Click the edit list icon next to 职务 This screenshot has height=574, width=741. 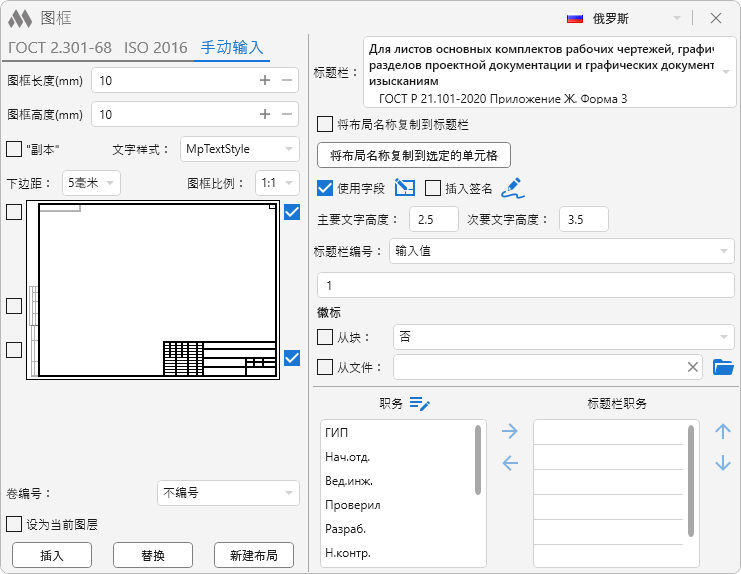[x=419, y=403]
